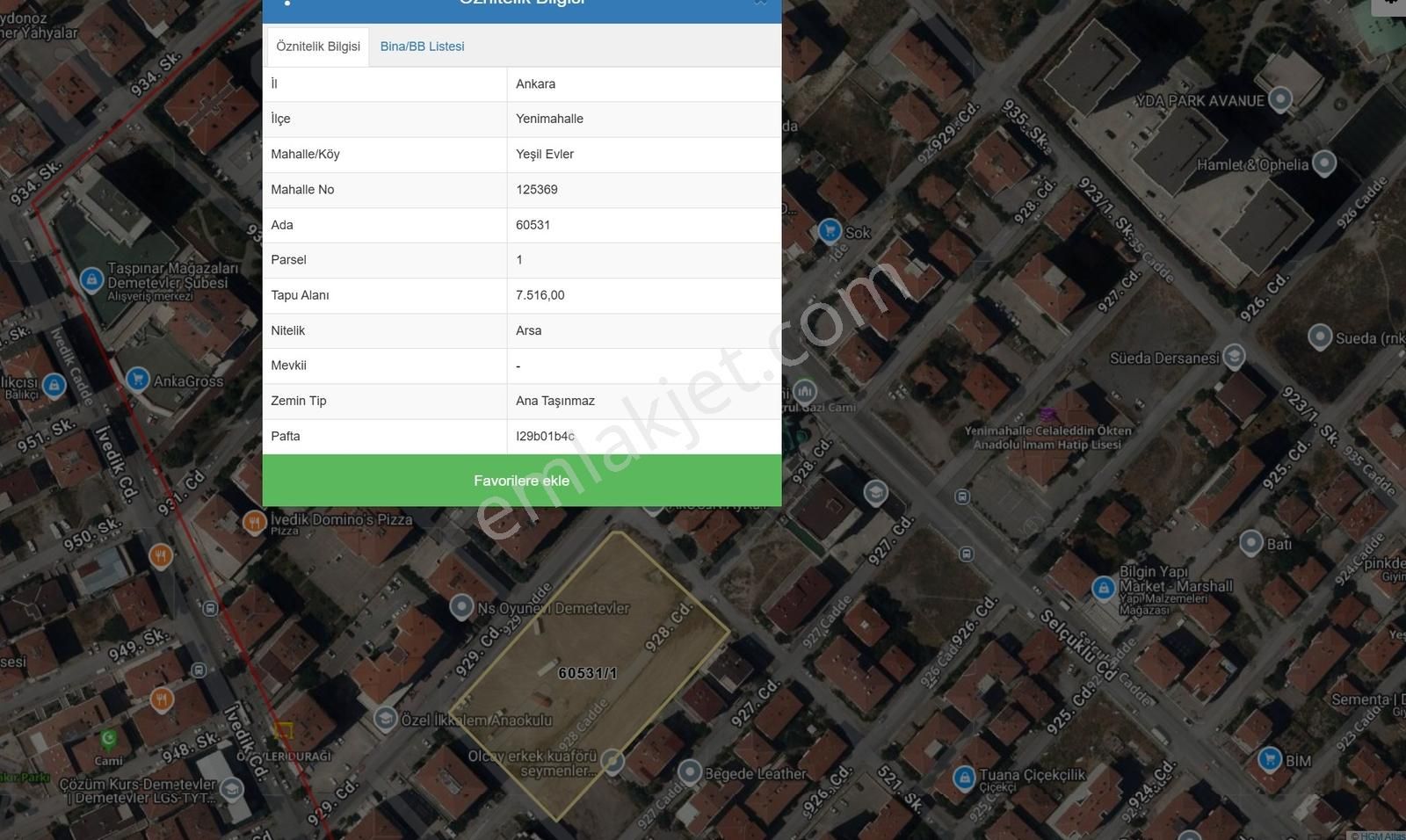Switch to the Bina/BB Listesi tab
This screenshot has height=840, width=1406.
(x=422, y=46)
